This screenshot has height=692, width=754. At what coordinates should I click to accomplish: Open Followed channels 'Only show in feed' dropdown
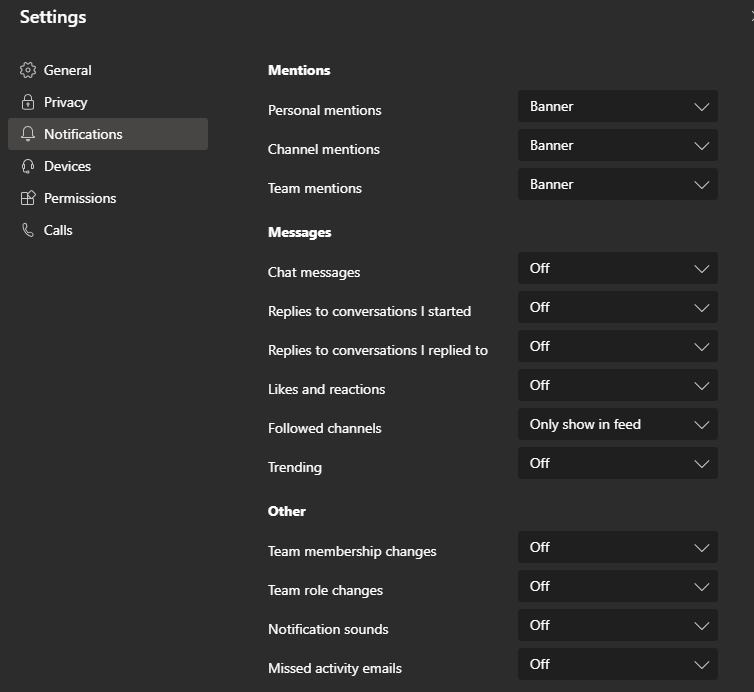(x=617, y=424)
